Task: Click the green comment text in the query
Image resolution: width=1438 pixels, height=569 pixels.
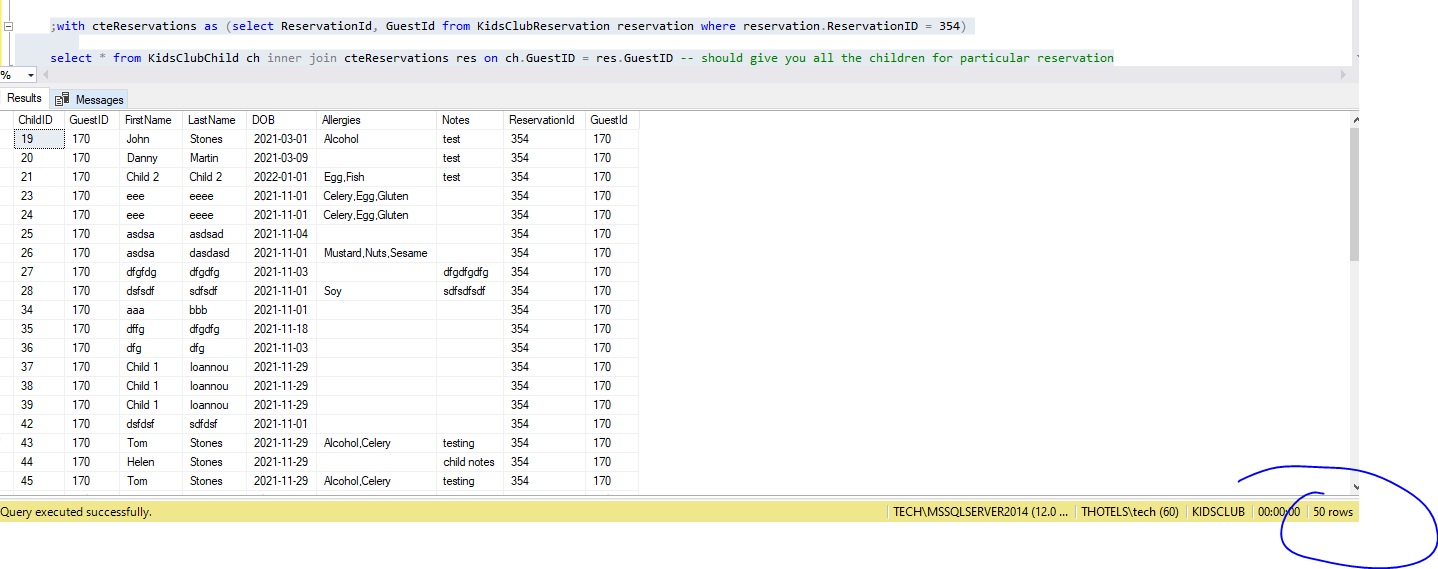Action: click(x=897, y=58)
